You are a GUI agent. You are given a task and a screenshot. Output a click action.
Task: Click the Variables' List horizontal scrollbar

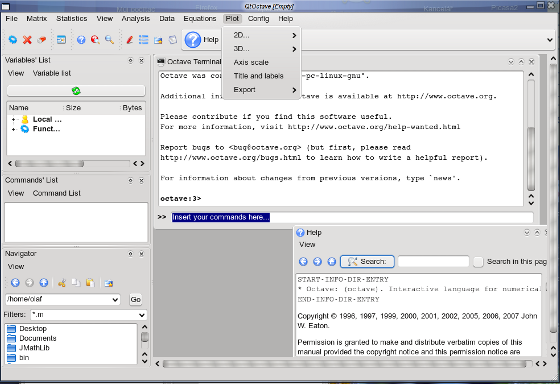[x=50, y=164]
